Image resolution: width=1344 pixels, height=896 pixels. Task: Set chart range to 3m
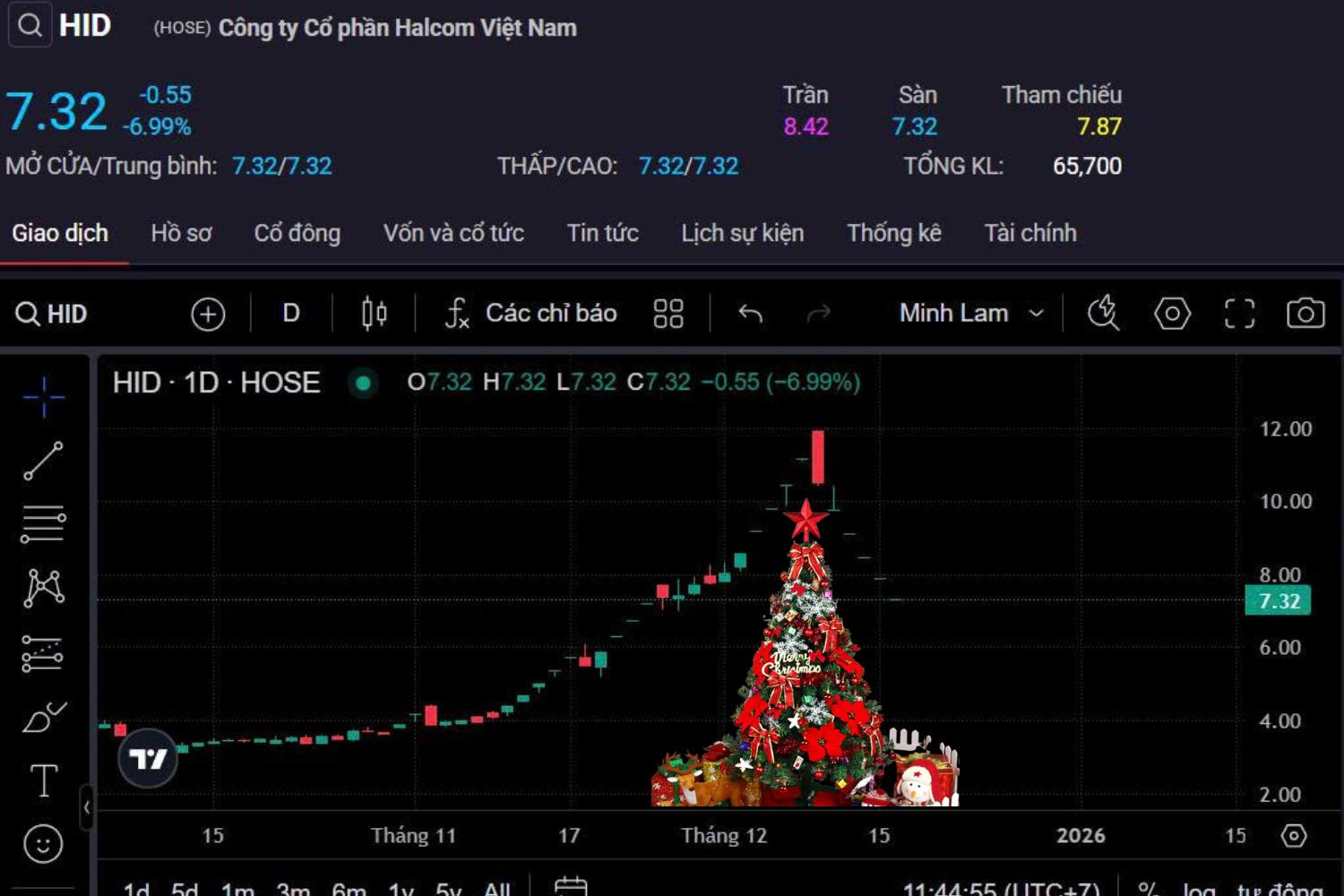coord(293,889)
